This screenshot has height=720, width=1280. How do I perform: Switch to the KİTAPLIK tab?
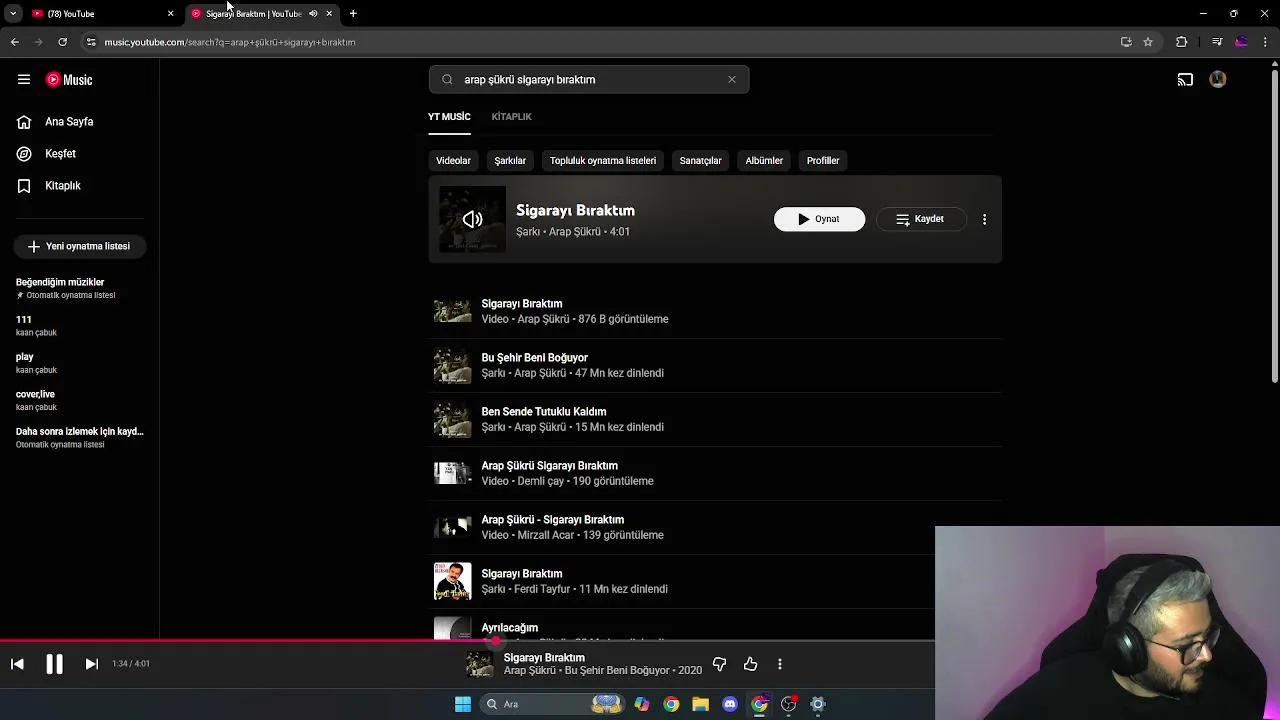511,117
